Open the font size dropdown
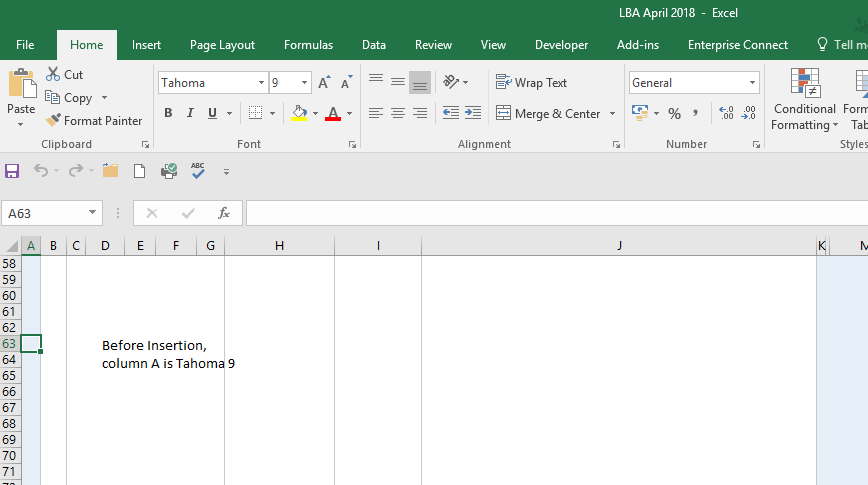 [304, 82]
